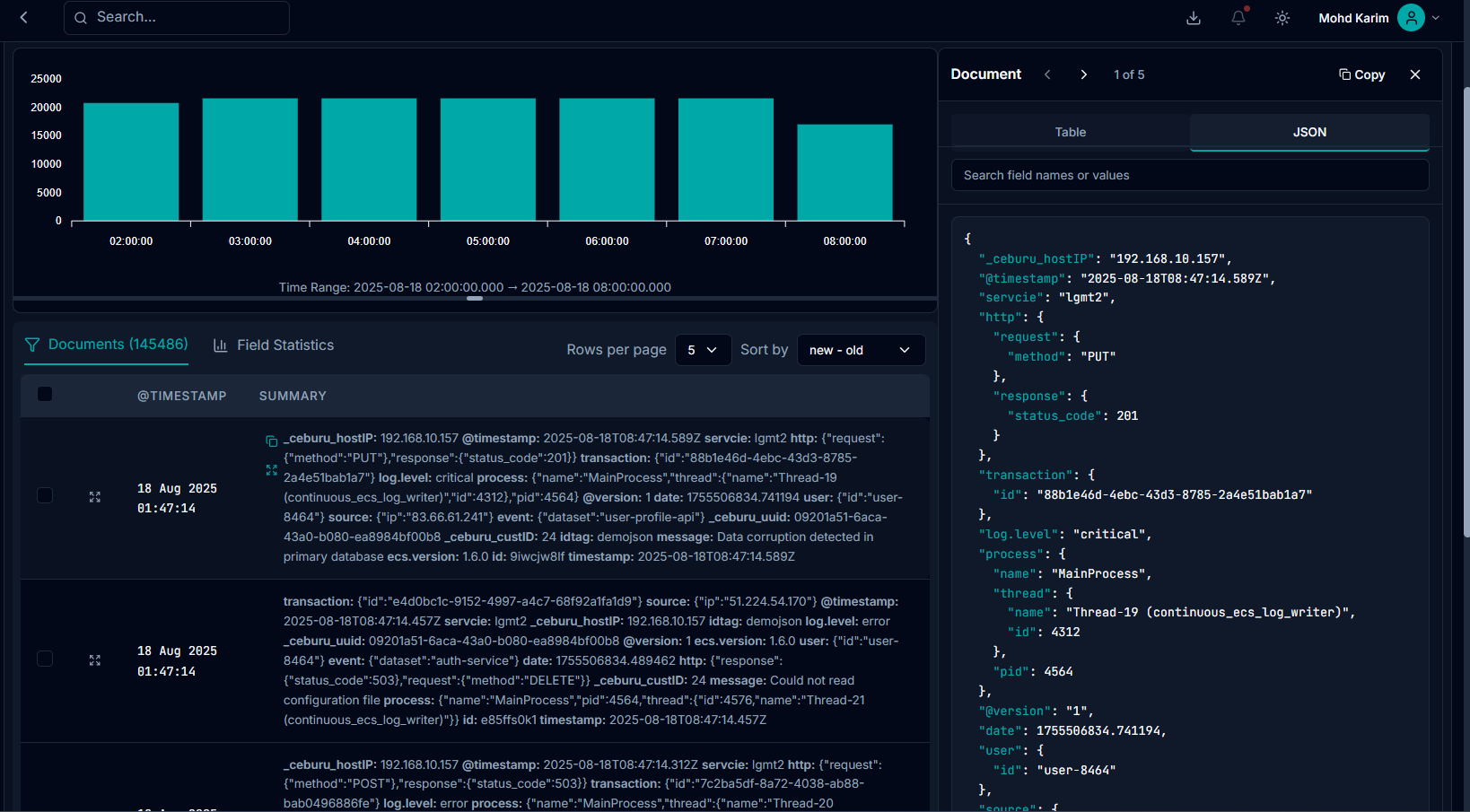
Task: Click the 02:00:00 histogram bar
Action: tap(131, 162)
